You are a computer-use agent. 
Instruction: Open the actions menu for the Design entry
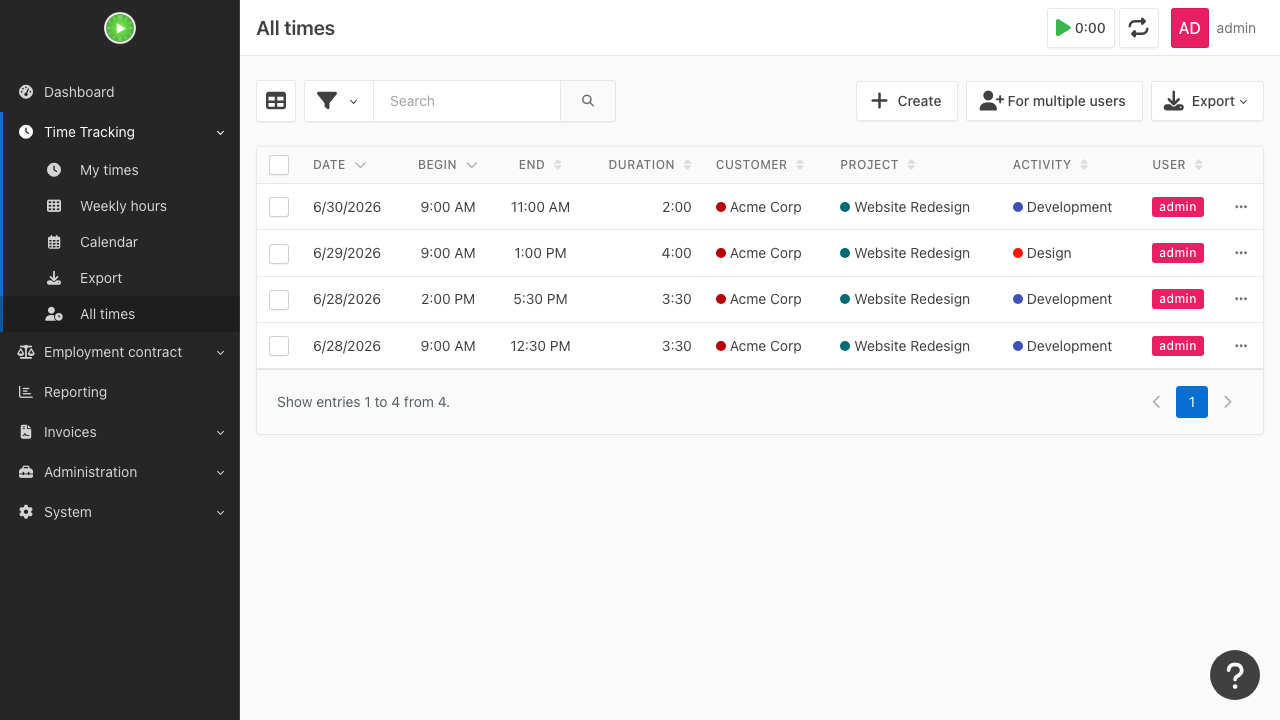point(1241,253)
